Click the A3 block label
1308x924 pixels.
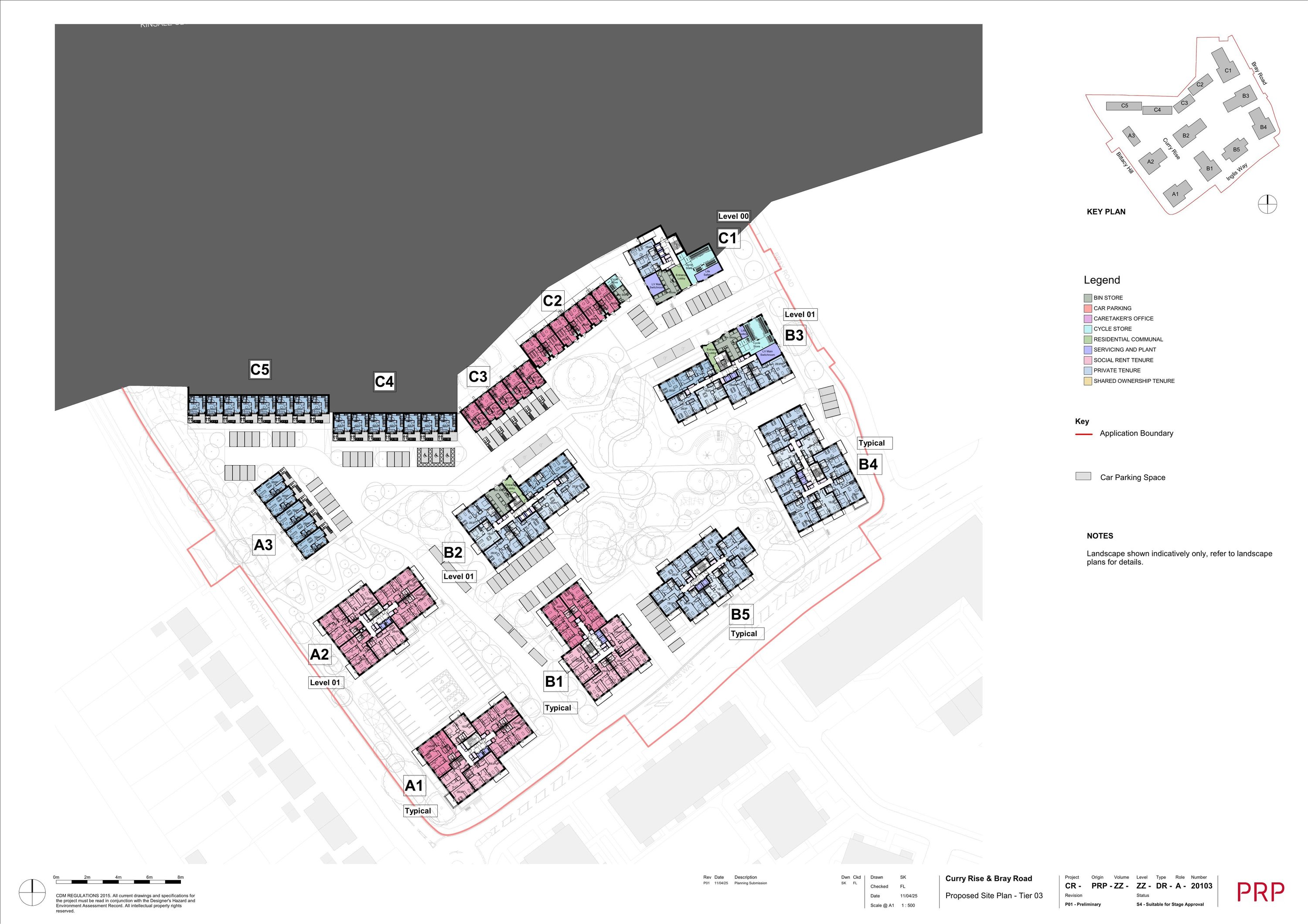pyautogui.click(x=263, y=545)
